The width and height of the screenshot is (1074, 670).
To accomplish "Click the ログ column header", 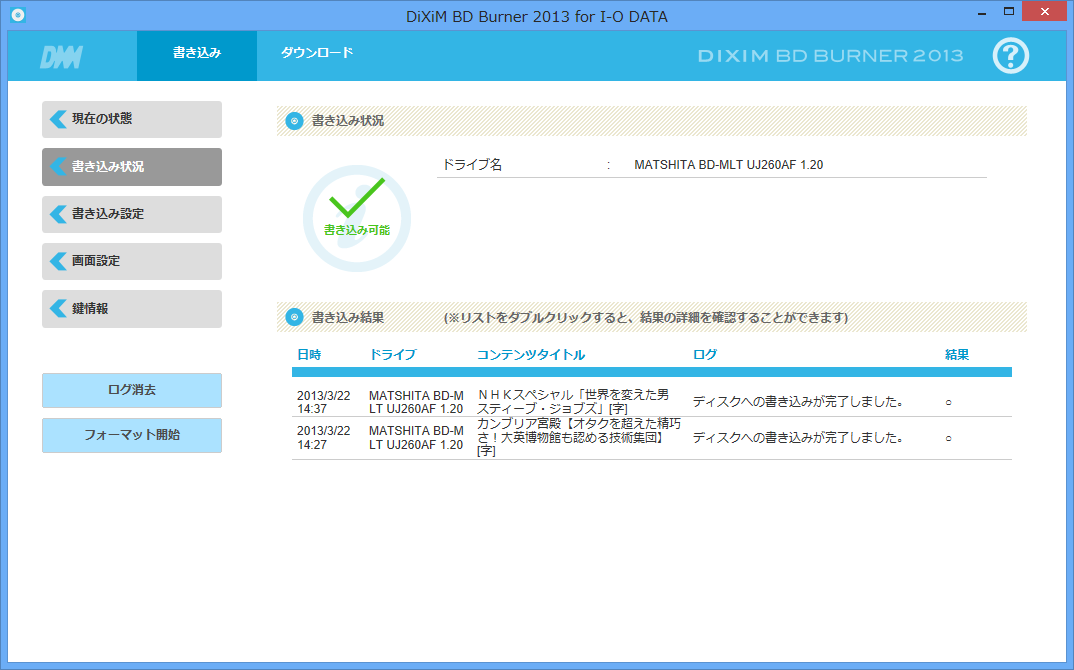I will point(705,355).
